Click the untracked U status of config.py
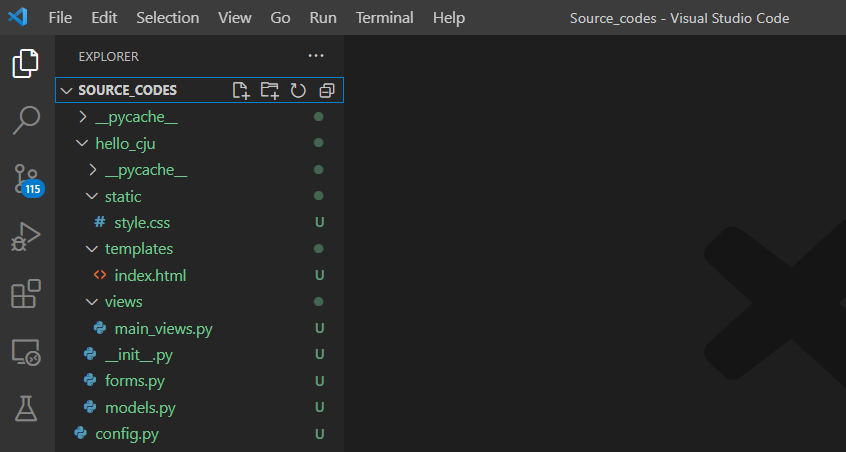This screenshot has width=846, height=452. (319, 434)
